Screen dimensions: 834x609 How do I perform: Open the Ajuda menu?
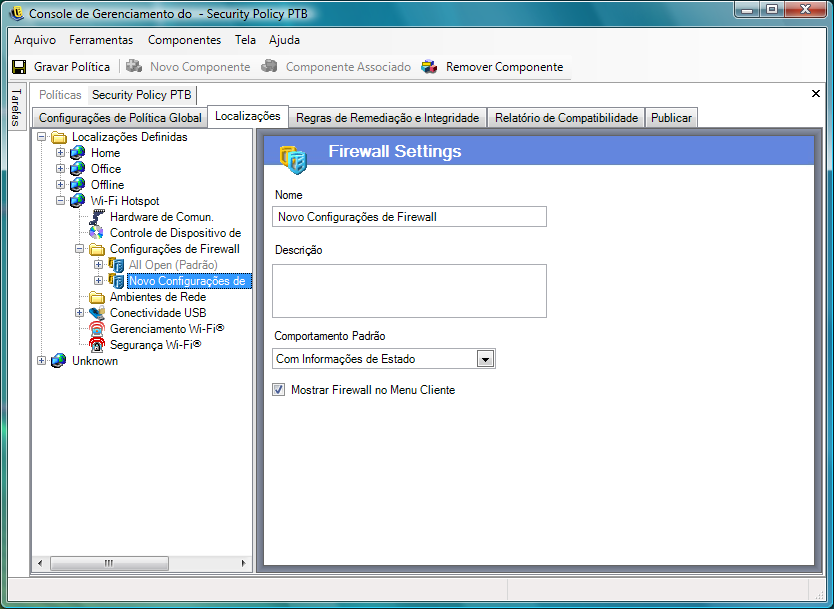[285, 40]
